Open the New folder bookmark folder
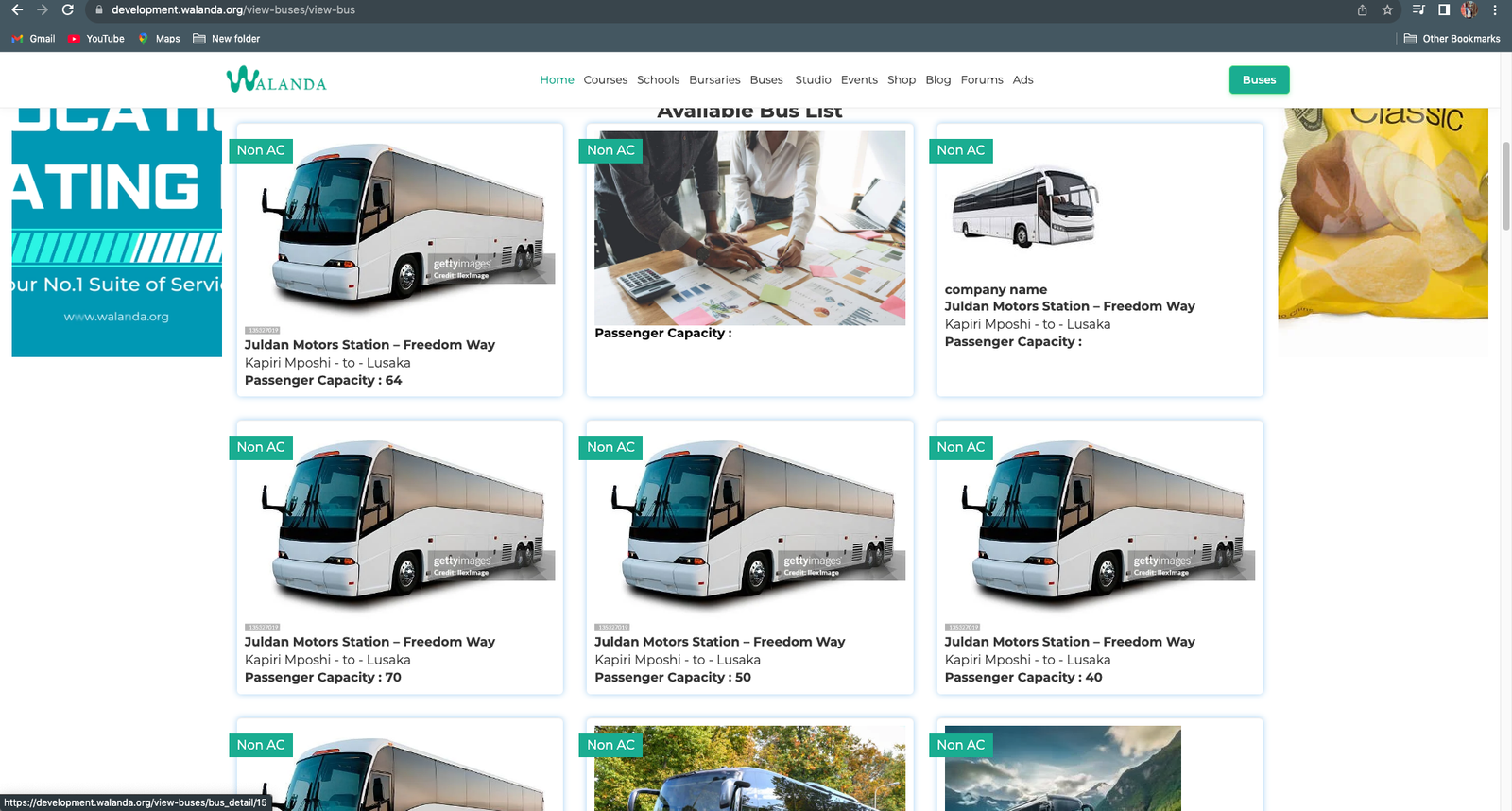 point(226,39)
